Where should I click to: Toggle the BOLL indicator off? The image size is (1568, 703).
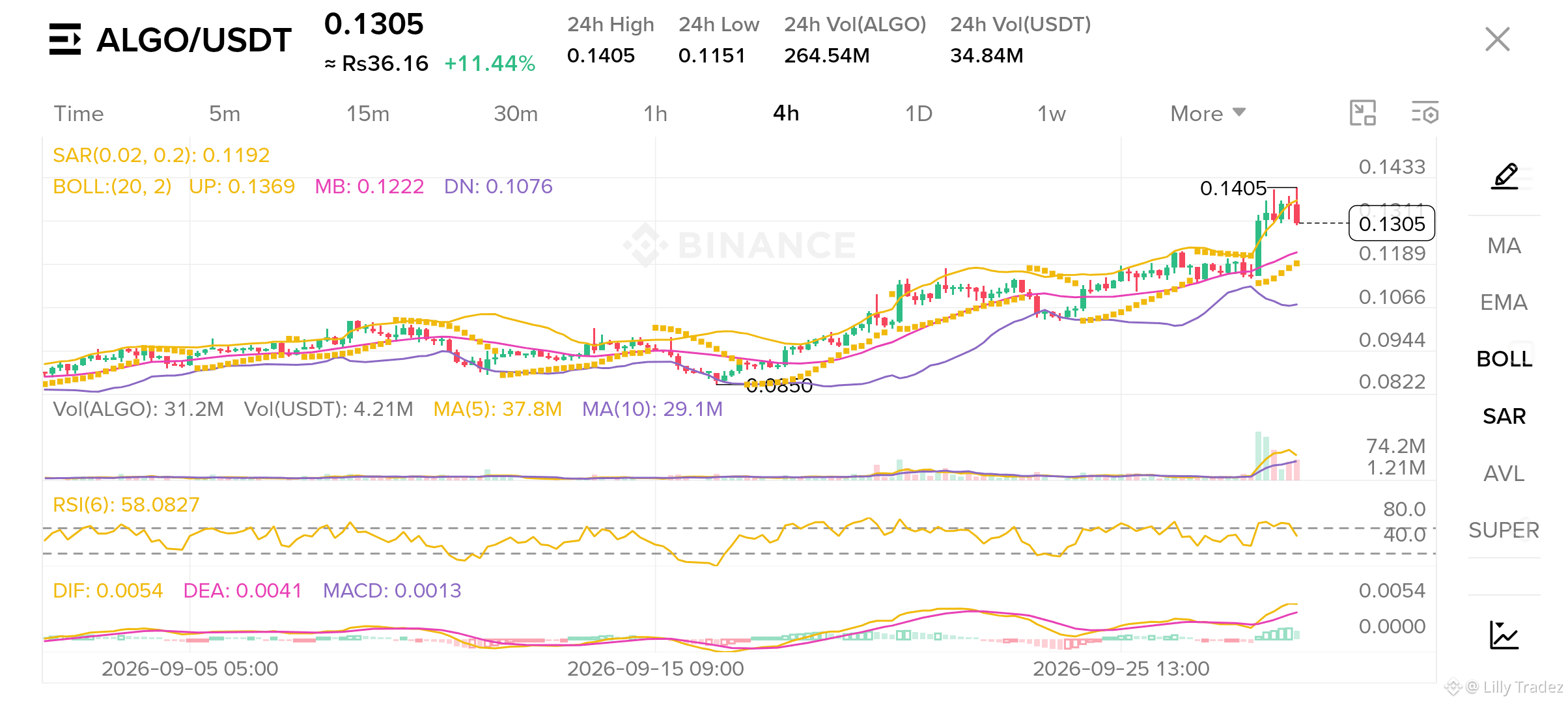[1504, 359]
